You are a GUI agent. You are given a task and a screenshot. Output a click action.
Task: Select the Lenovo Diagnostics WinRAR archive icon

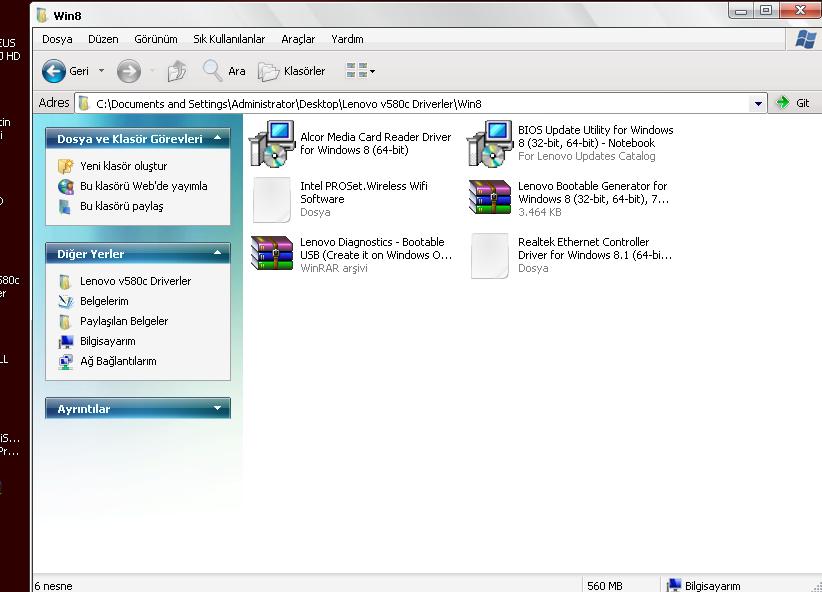[x=272, y=253]
